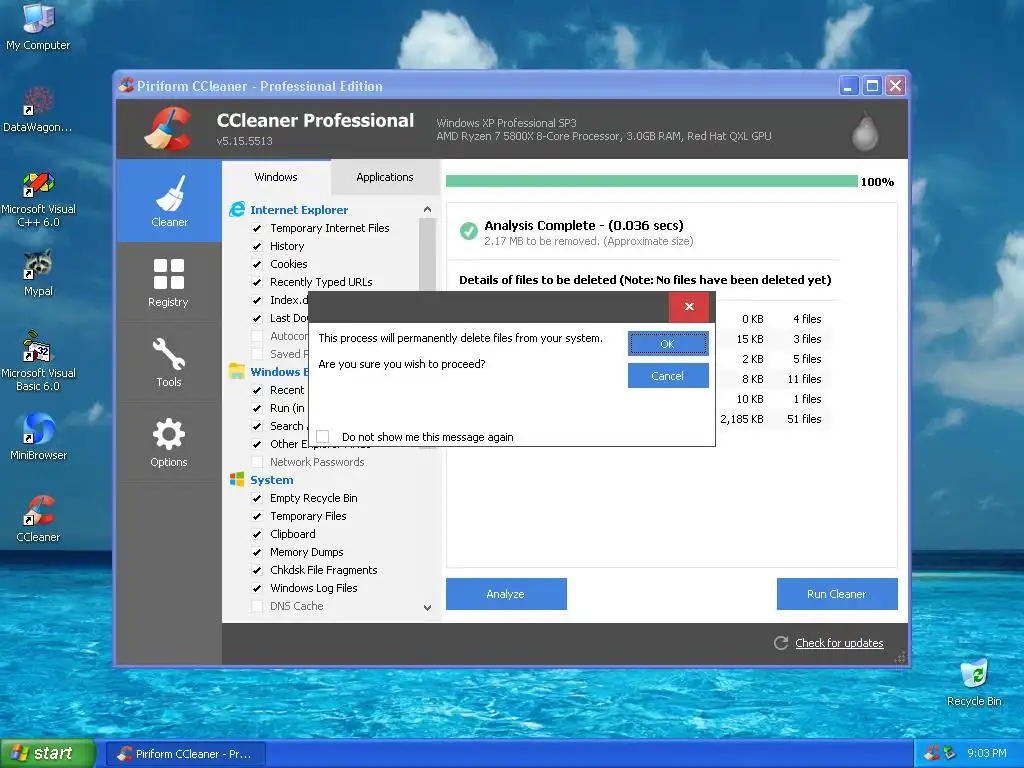The height and width of the screenshot is (768, 1024).
Task: Click the second system tray icon
Action: coord(950,753)
